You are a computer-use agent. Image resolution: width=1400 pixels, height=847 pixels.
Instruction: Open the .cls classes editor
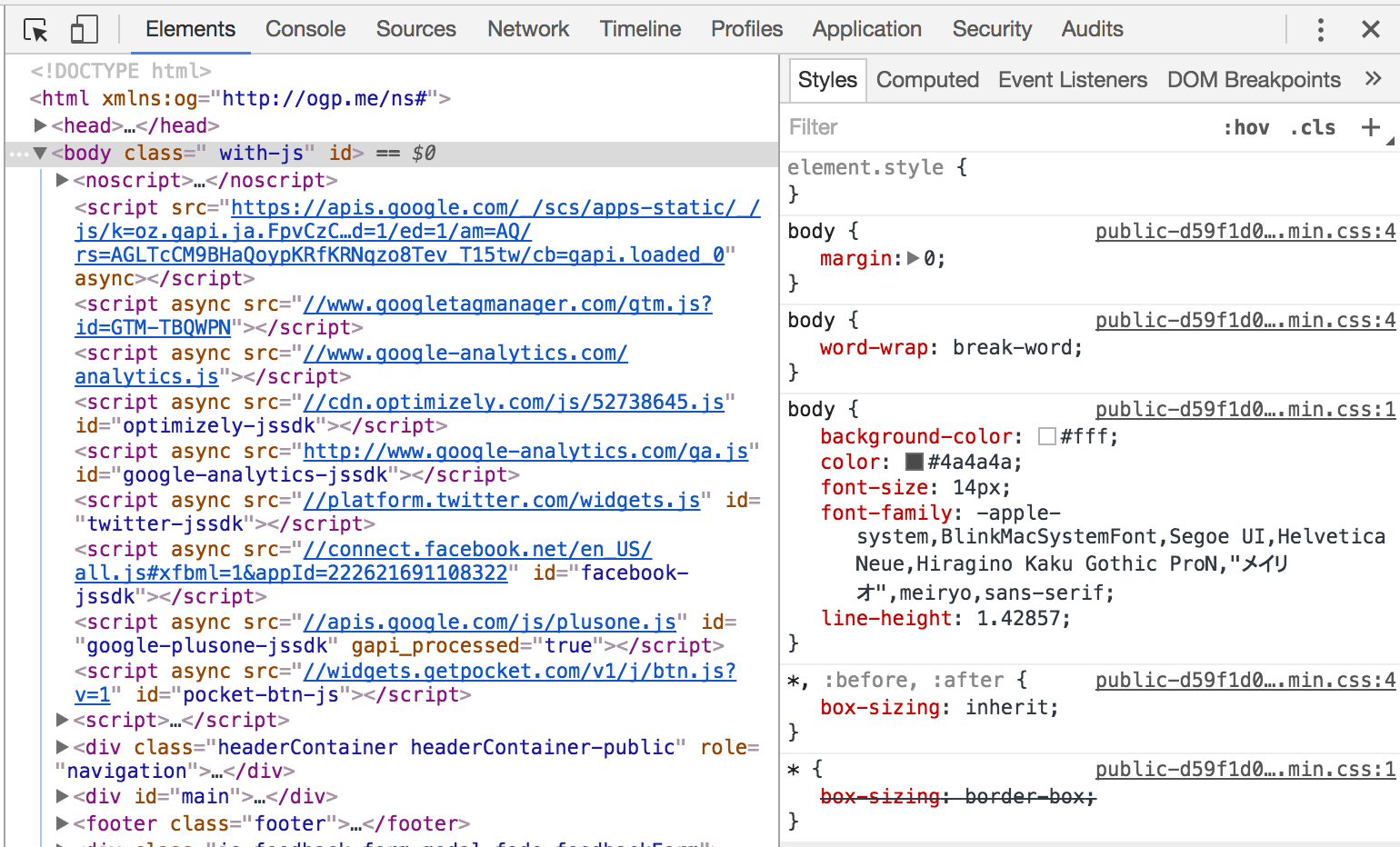[1312, 127]
